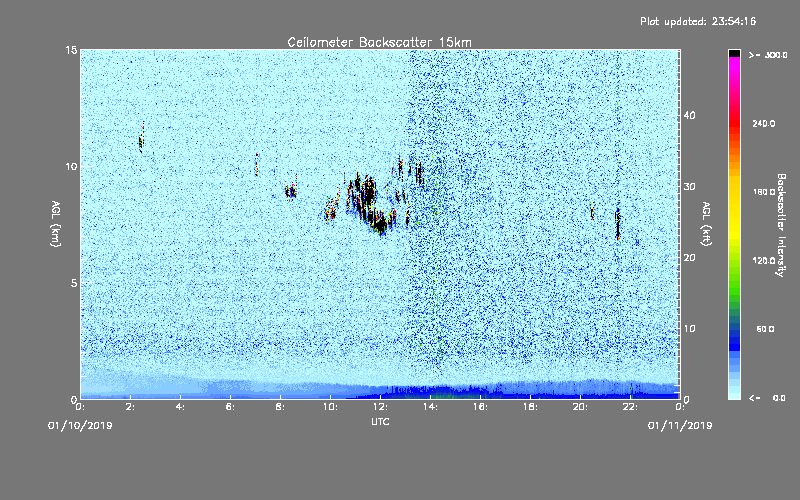Click the 10 km tick on the left axis
The width and height of the screenshot is (800, 500).
pos(71,166)
